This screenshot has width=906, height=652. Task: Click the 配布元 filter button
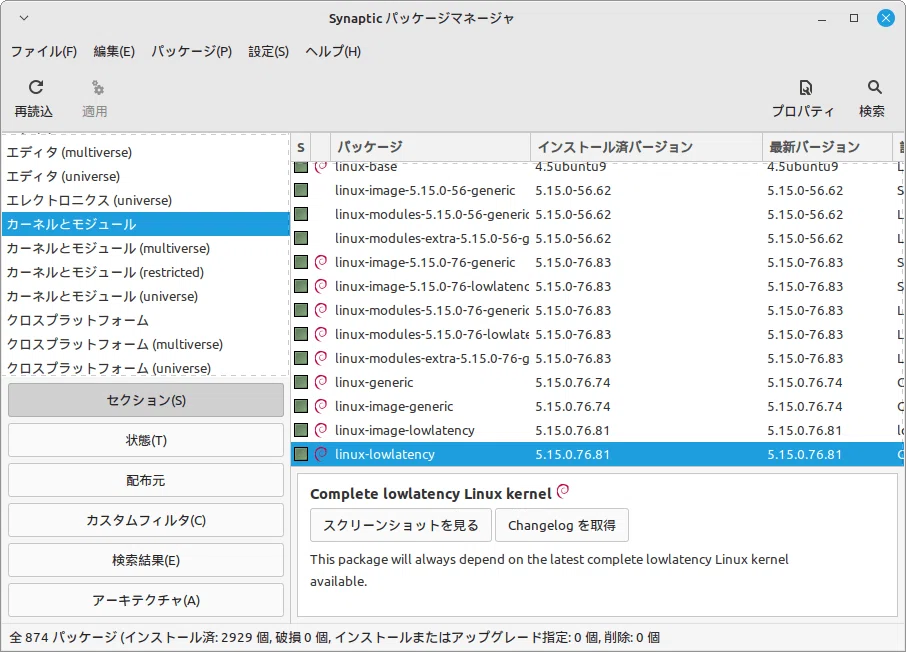[146, 480]
